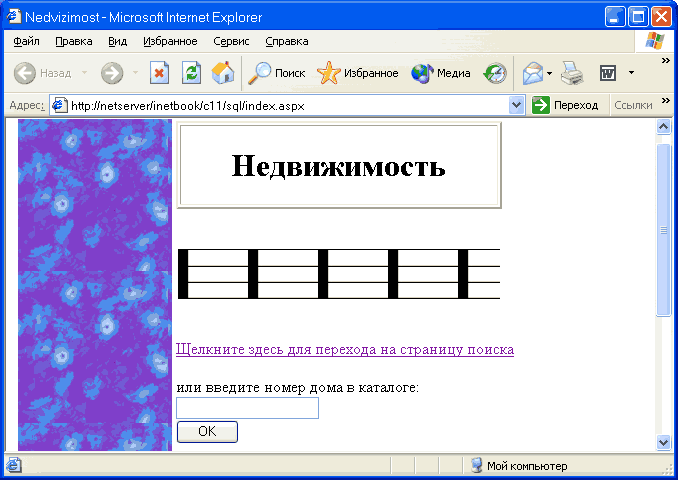Open the Избранное menu
The height and width of the screenshot is (480, 678).
coord(170,41)
